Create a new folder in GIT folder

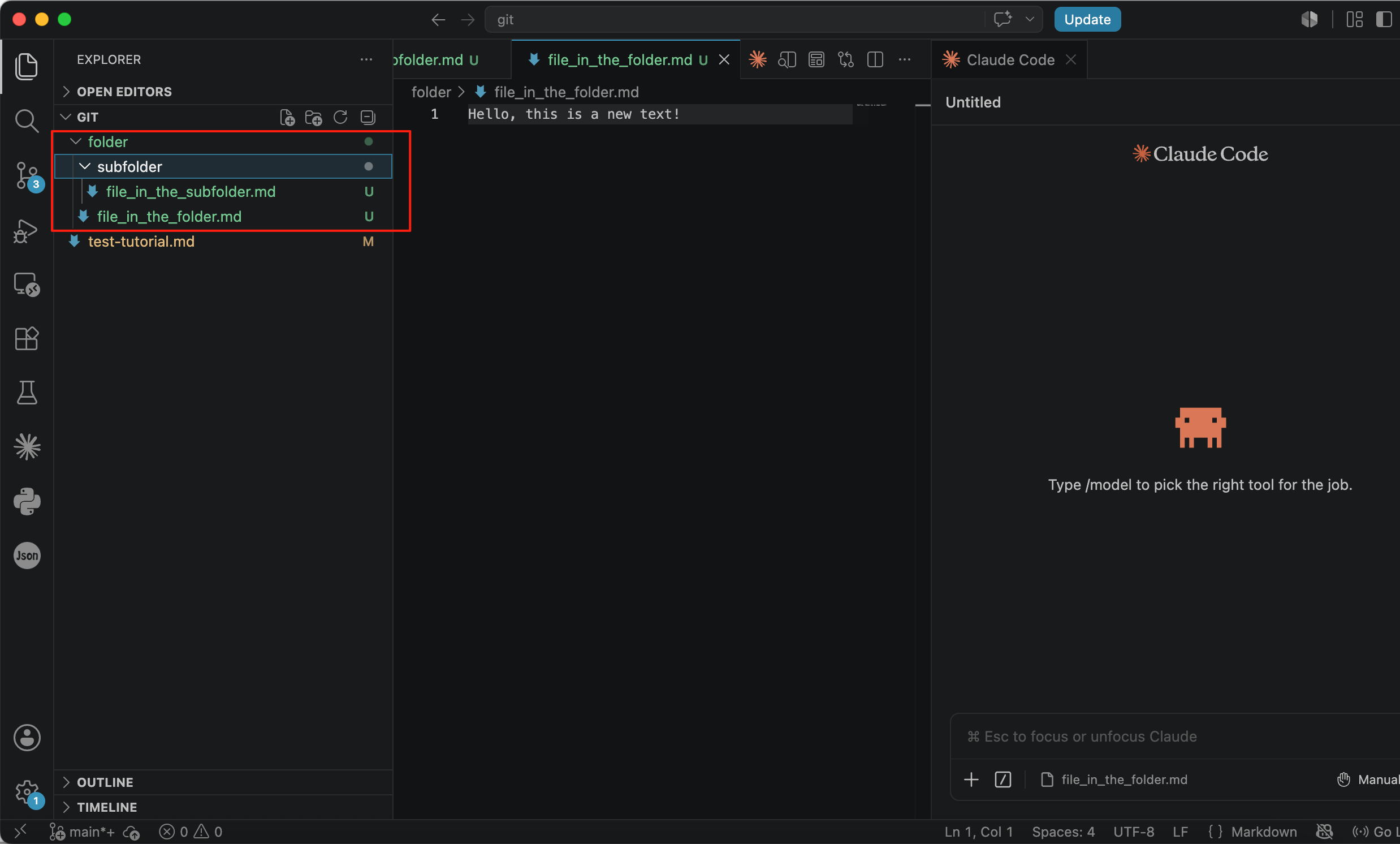314,117
